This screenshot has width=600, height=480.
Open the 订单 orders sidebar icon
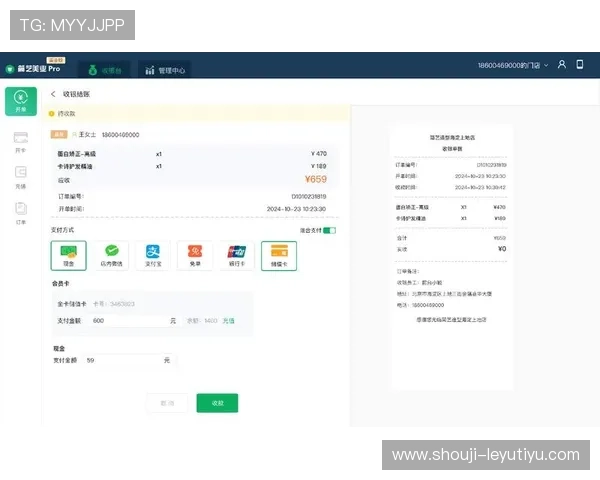click(x=21, y=213)
